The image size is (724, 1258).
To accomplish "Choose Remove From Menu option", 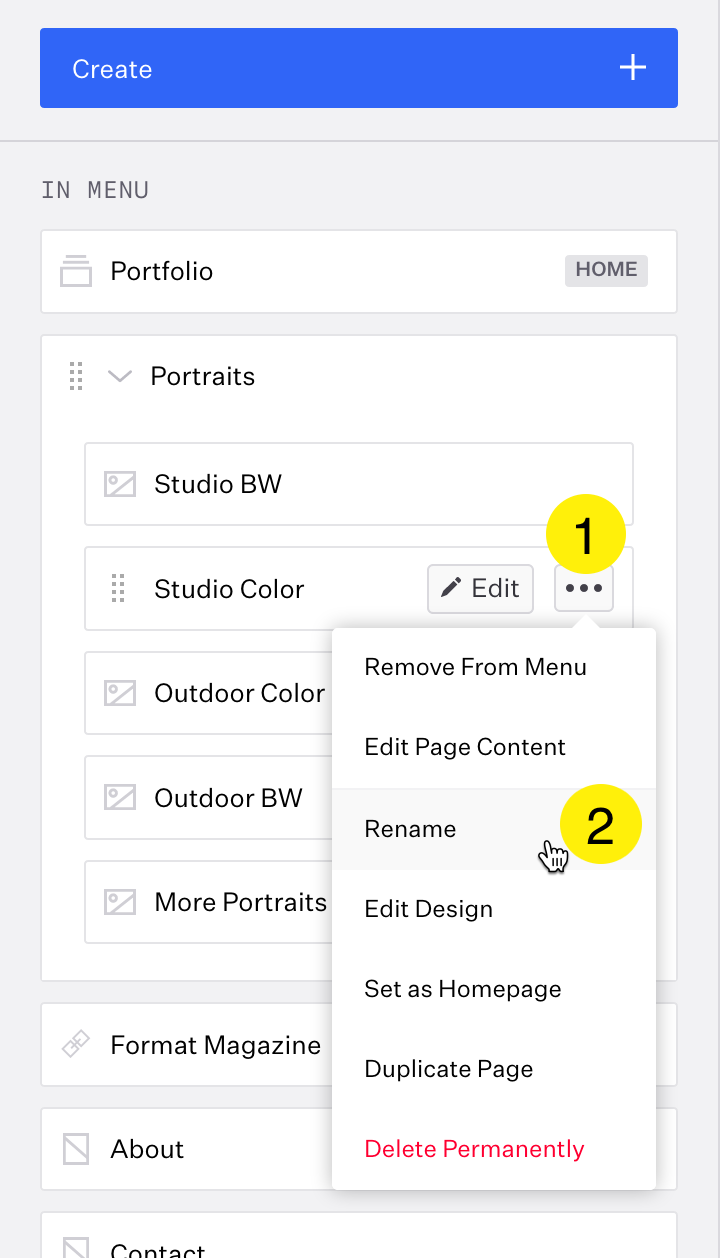I will [x=475, y=667].
